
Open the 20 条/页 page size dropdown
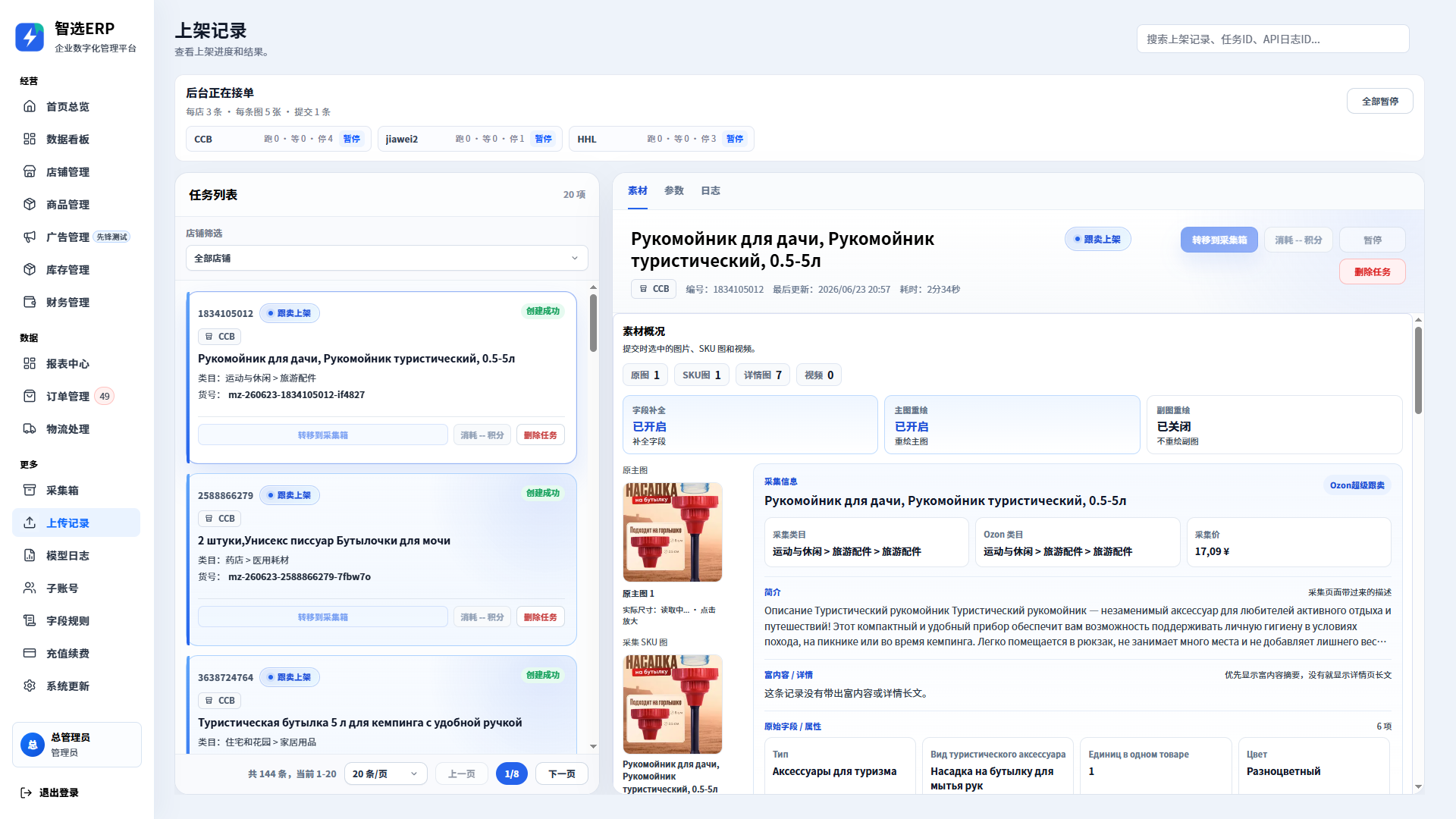point(385,773)
